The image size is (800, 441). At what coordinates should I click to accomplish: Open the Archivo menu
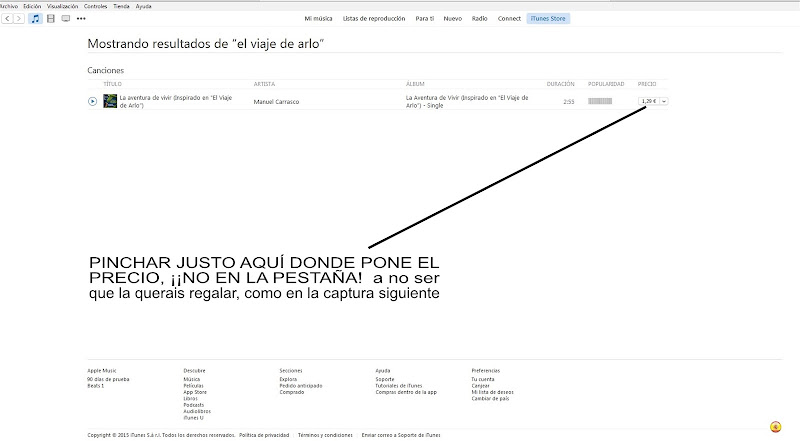click(x=9, y=7)
